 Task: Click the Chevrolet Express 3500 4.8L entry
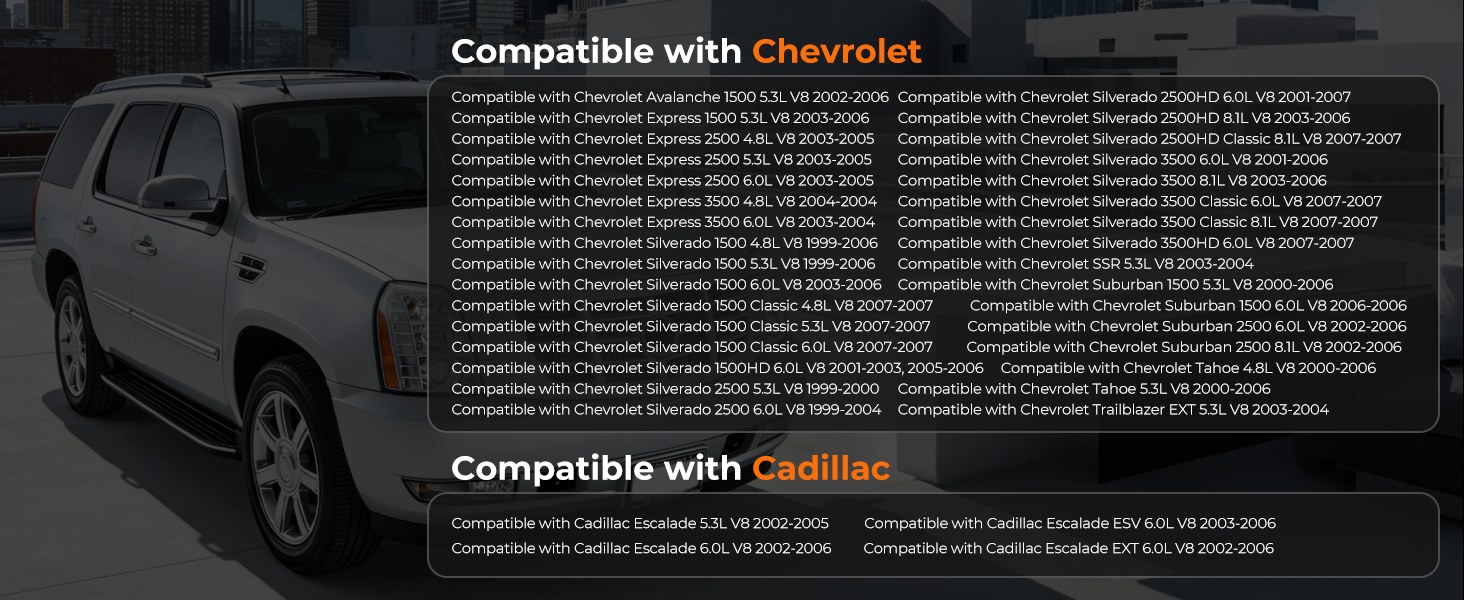coord(664,201)
